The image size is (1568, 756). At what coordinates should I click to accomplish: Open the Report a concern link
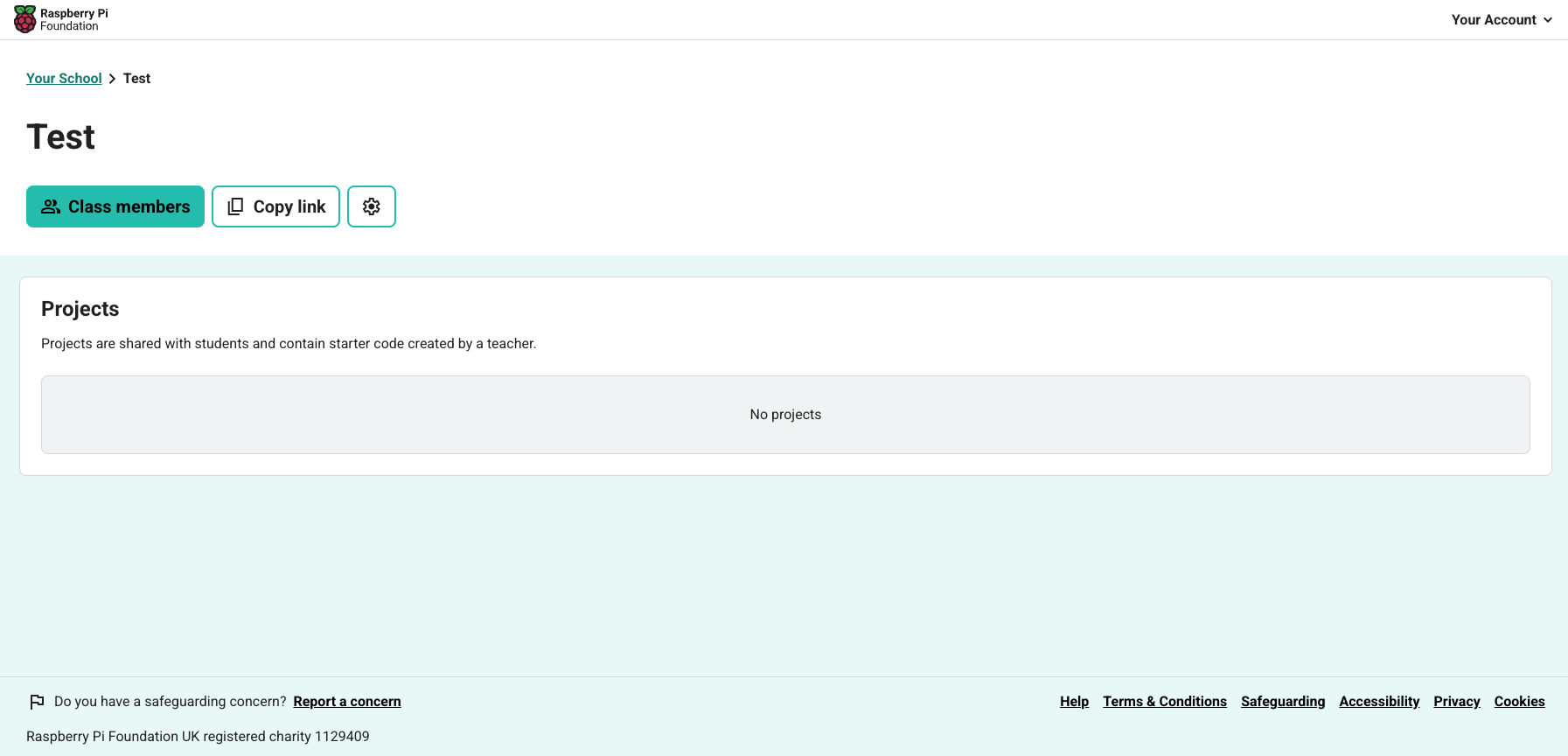point(347,702)
